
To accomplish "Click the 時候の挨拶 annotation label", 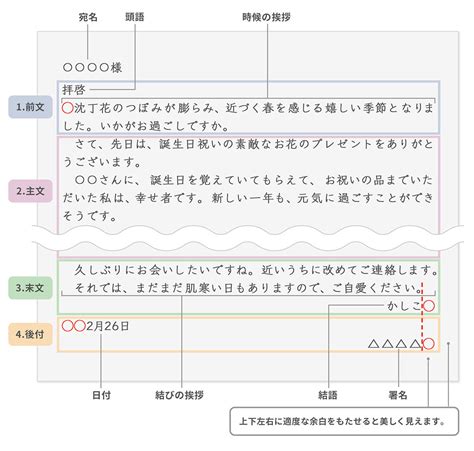I will point(266,17).
